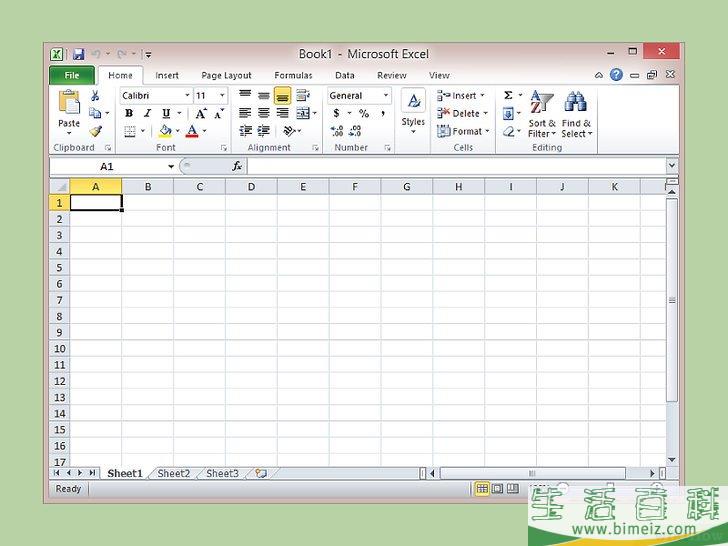Click the Orientation text rotation icon

289,131
